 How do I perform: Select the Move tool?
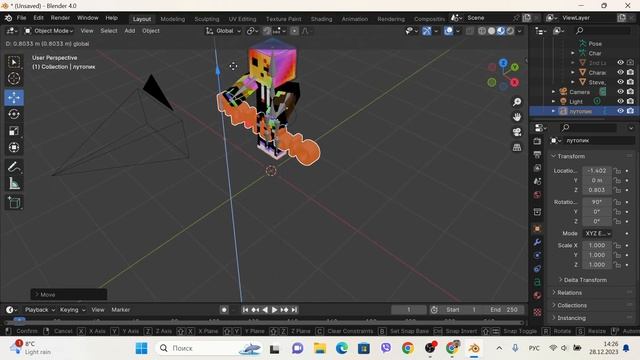pos(14,98)
